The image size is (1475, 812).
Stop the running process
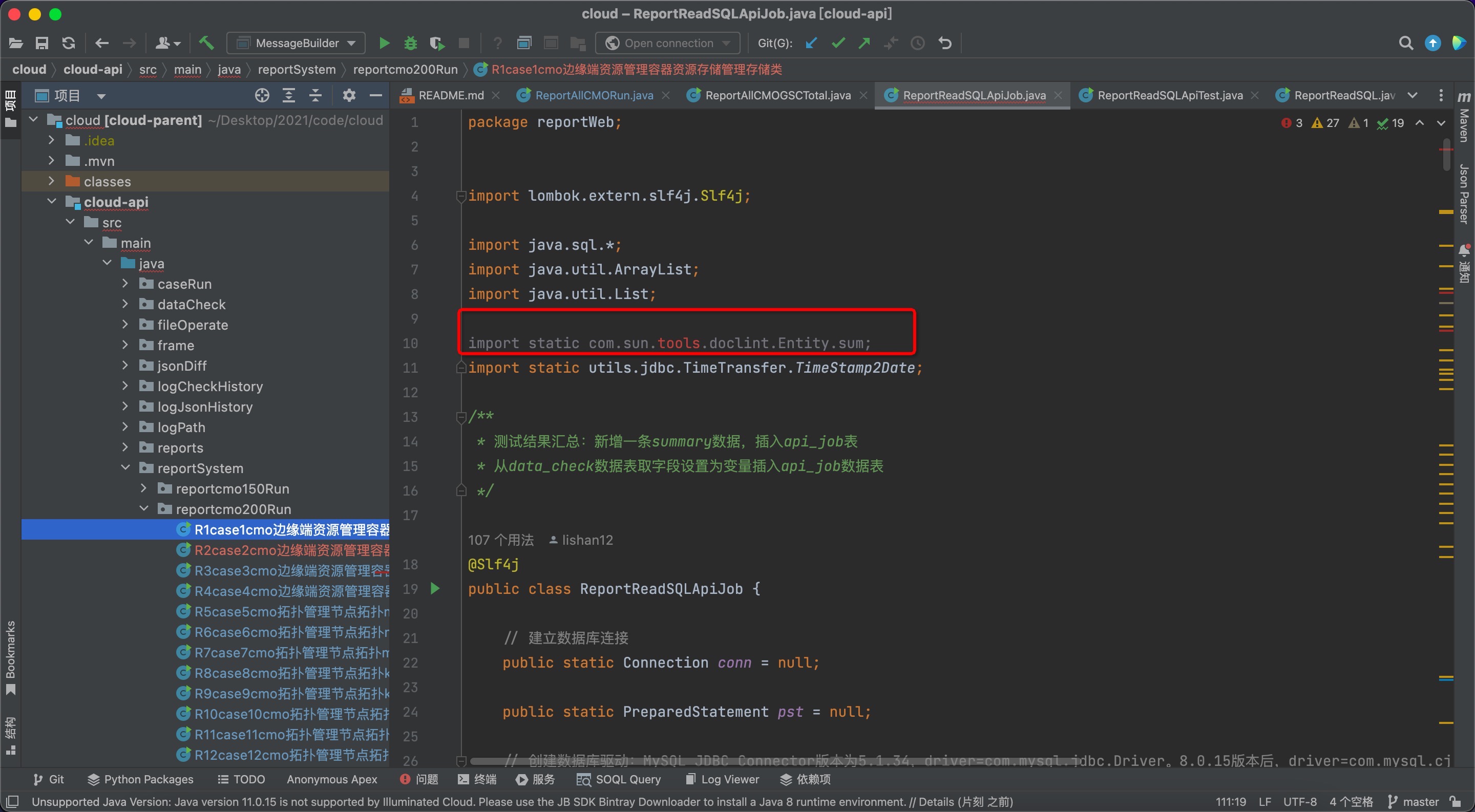tap(464, 42)
